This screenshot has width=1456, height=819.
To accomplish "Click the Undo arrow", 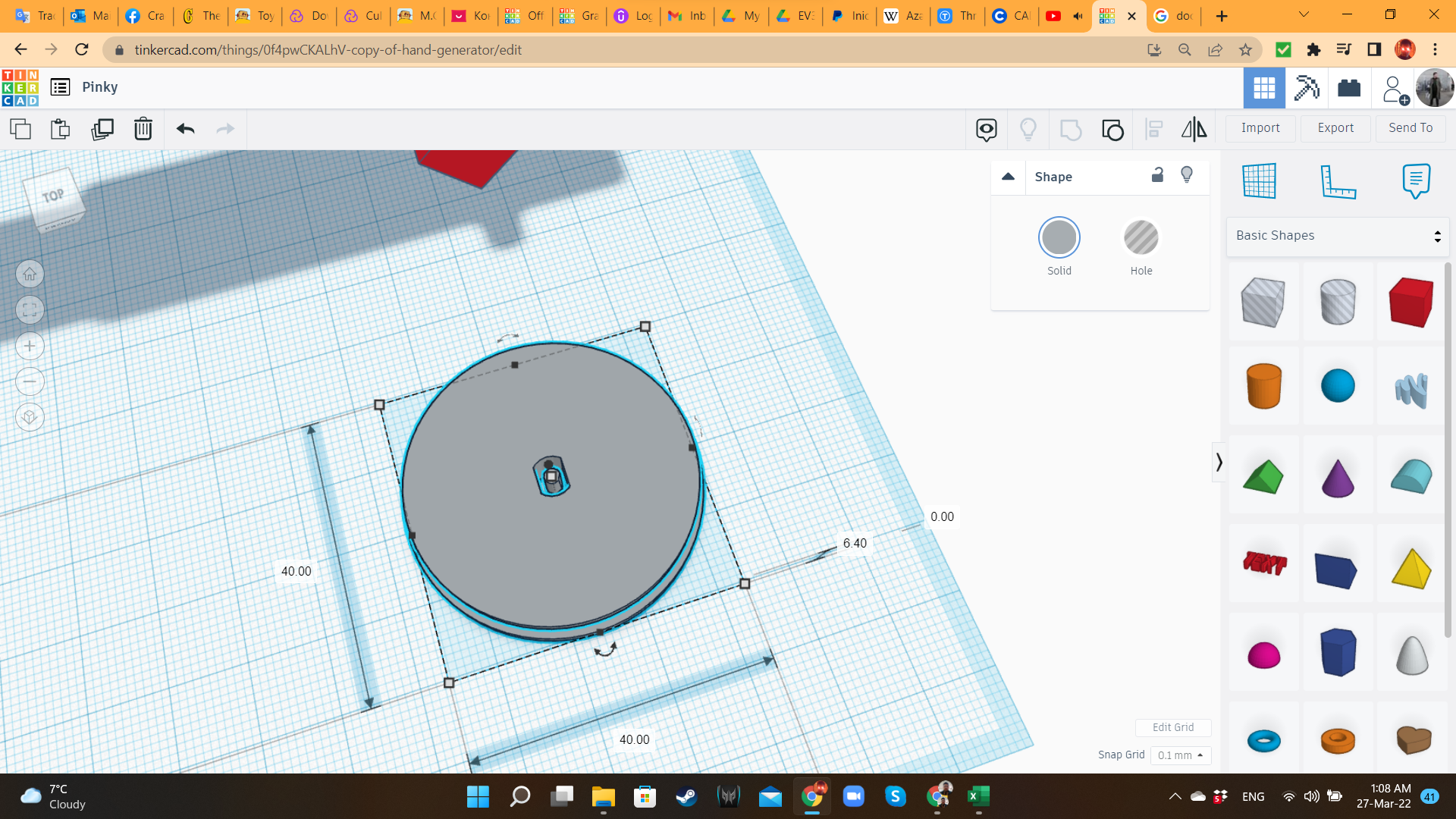I will coord(185,129).
